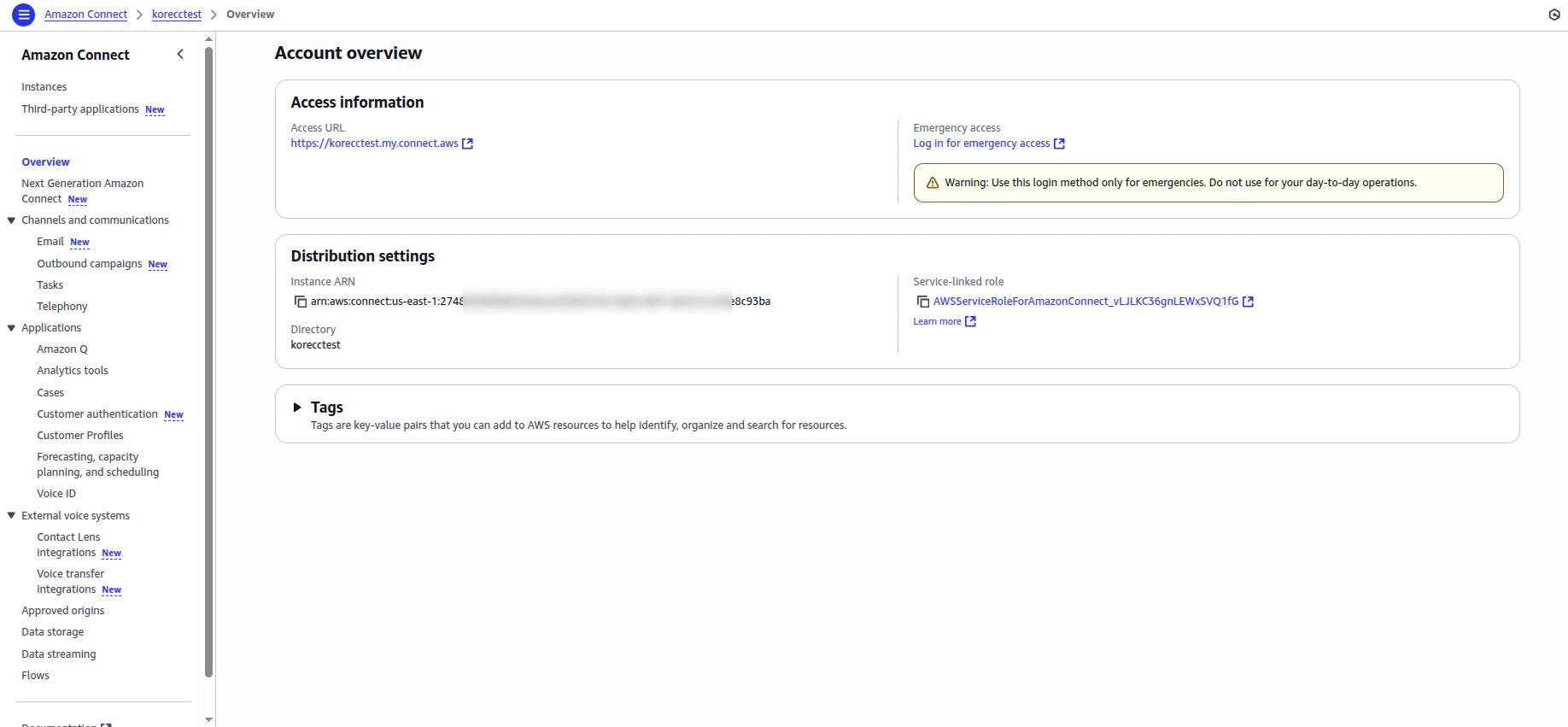Collapse the Applications group
Viewport: 1568px width, 727px height.
click(12, 328)
